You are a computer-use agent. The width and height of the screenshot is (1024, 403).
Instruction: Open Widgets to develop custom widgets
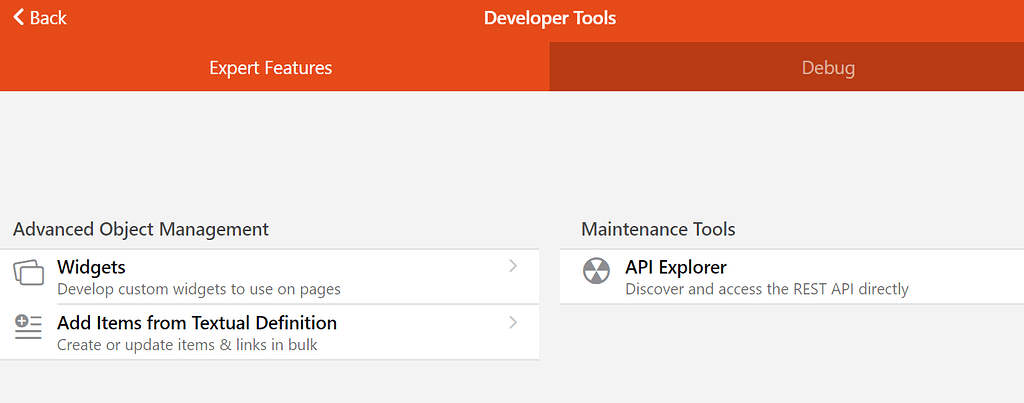pos(269,277)
